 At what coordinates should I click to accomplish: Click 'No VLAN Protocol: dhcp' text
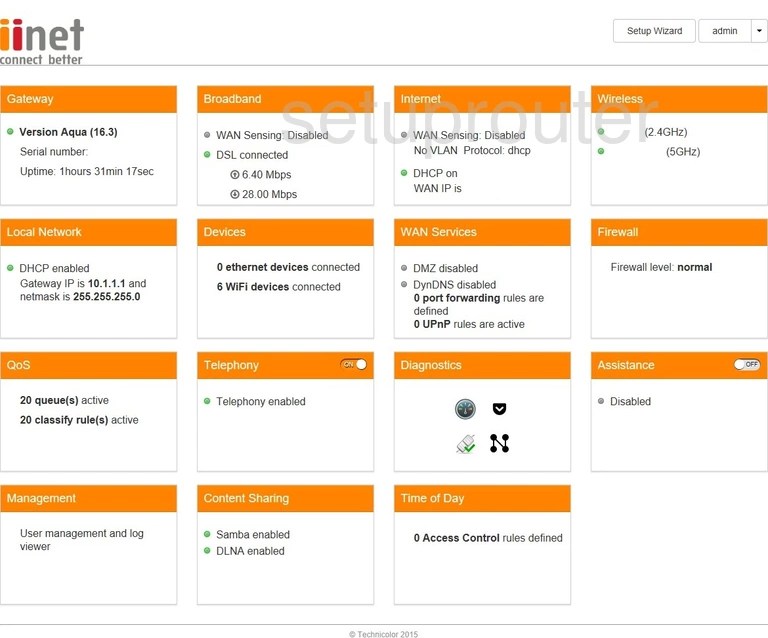pos(472,150)
